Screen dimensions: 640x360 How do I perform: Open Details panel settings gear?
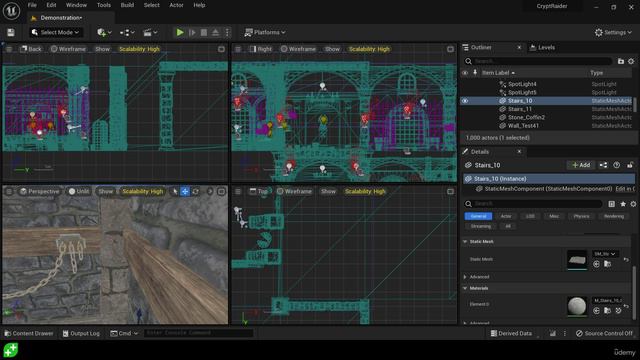pos(633,204)
